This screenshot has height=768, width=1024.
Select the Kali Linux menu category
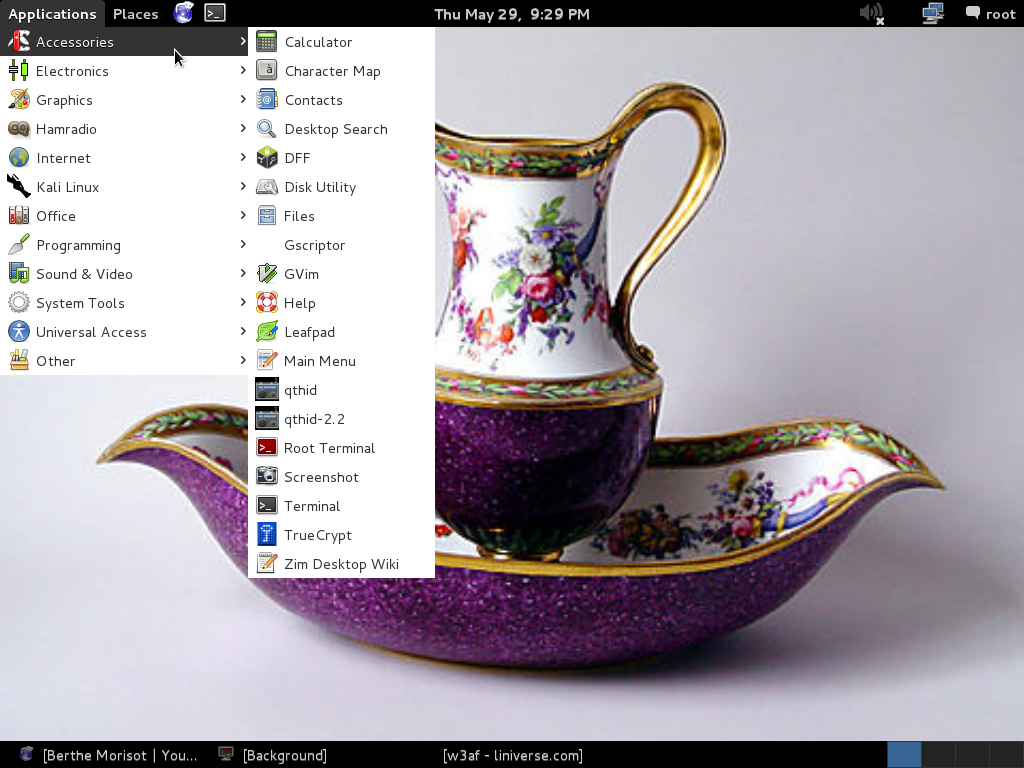click(68, 187)
